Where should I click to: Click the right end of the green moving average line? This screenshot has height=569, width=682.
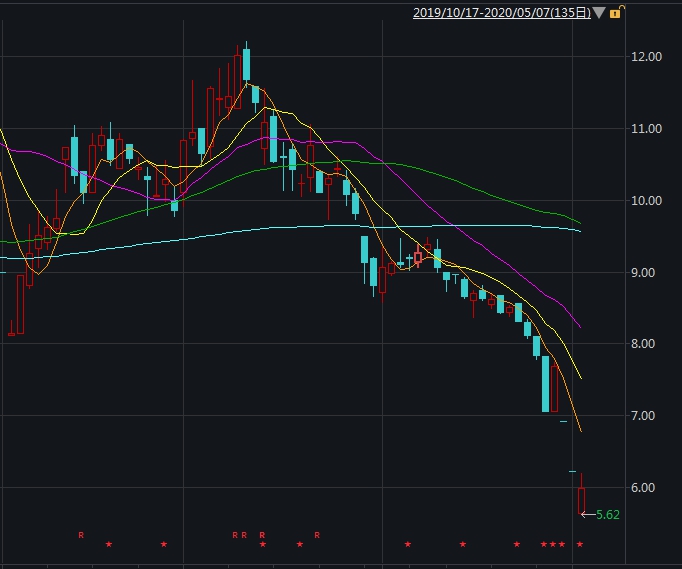click(580, 222)
